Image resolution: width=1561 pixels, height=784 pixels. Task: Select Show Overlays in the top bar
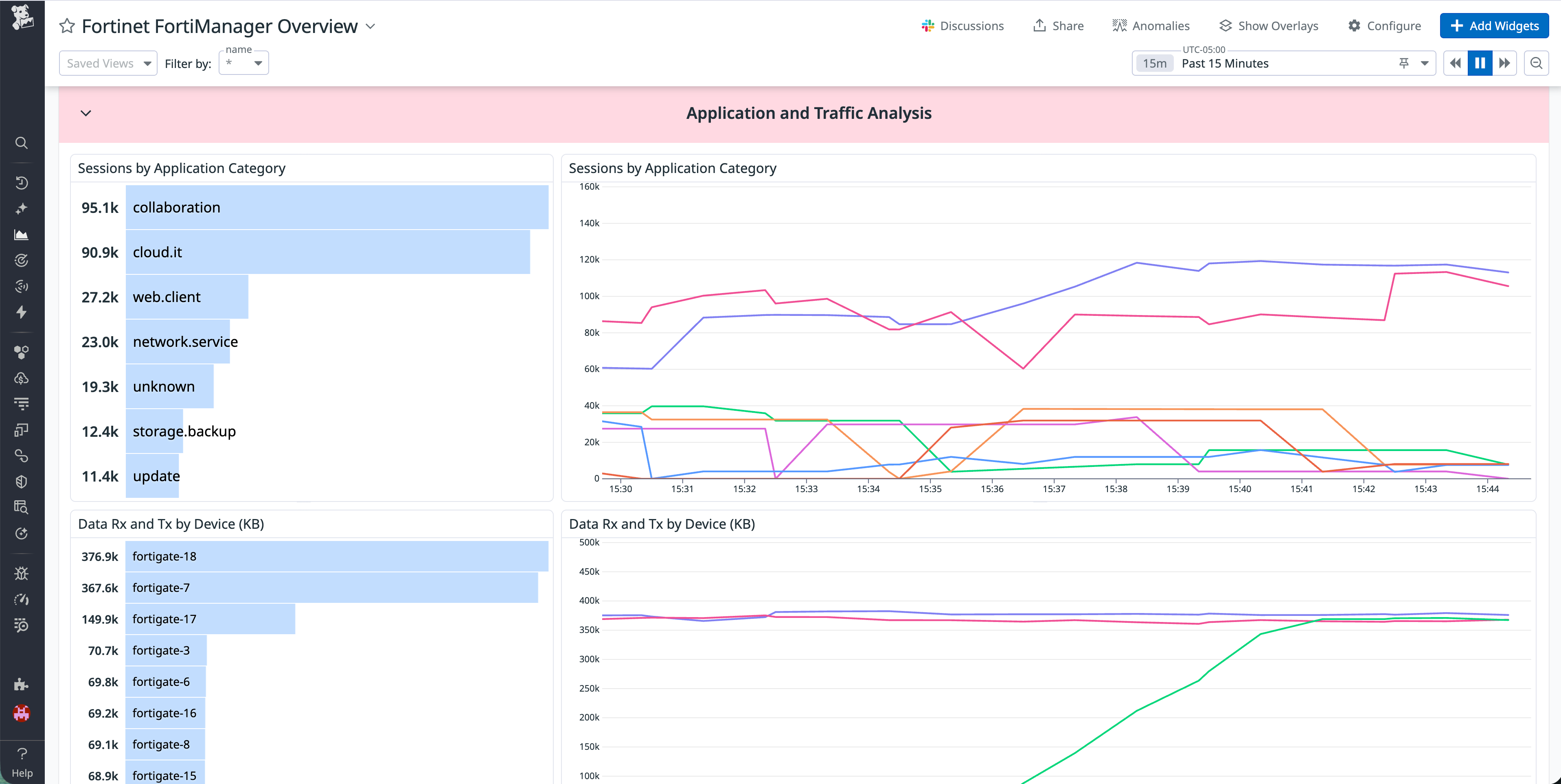(x=1268, y=26)
